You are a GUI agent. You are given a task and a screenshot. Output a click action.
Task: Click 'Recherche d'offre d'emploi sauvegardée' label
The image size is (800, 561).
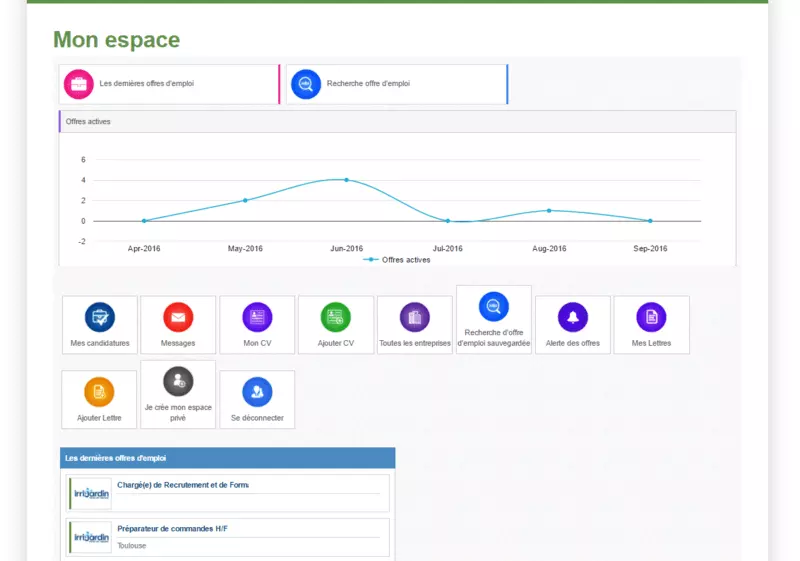494,338
